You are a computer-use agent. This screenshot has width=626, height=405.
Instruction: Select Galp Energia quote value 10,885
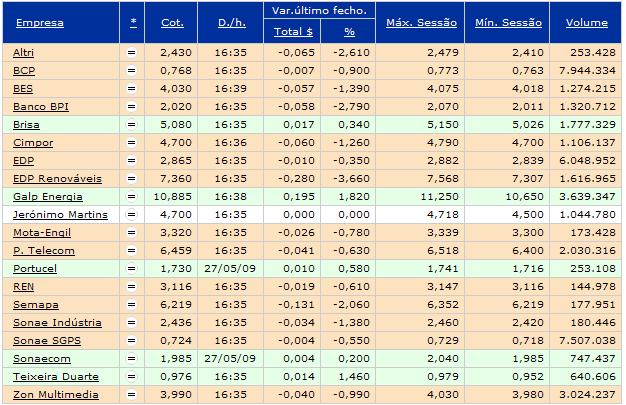click(172, 197)
